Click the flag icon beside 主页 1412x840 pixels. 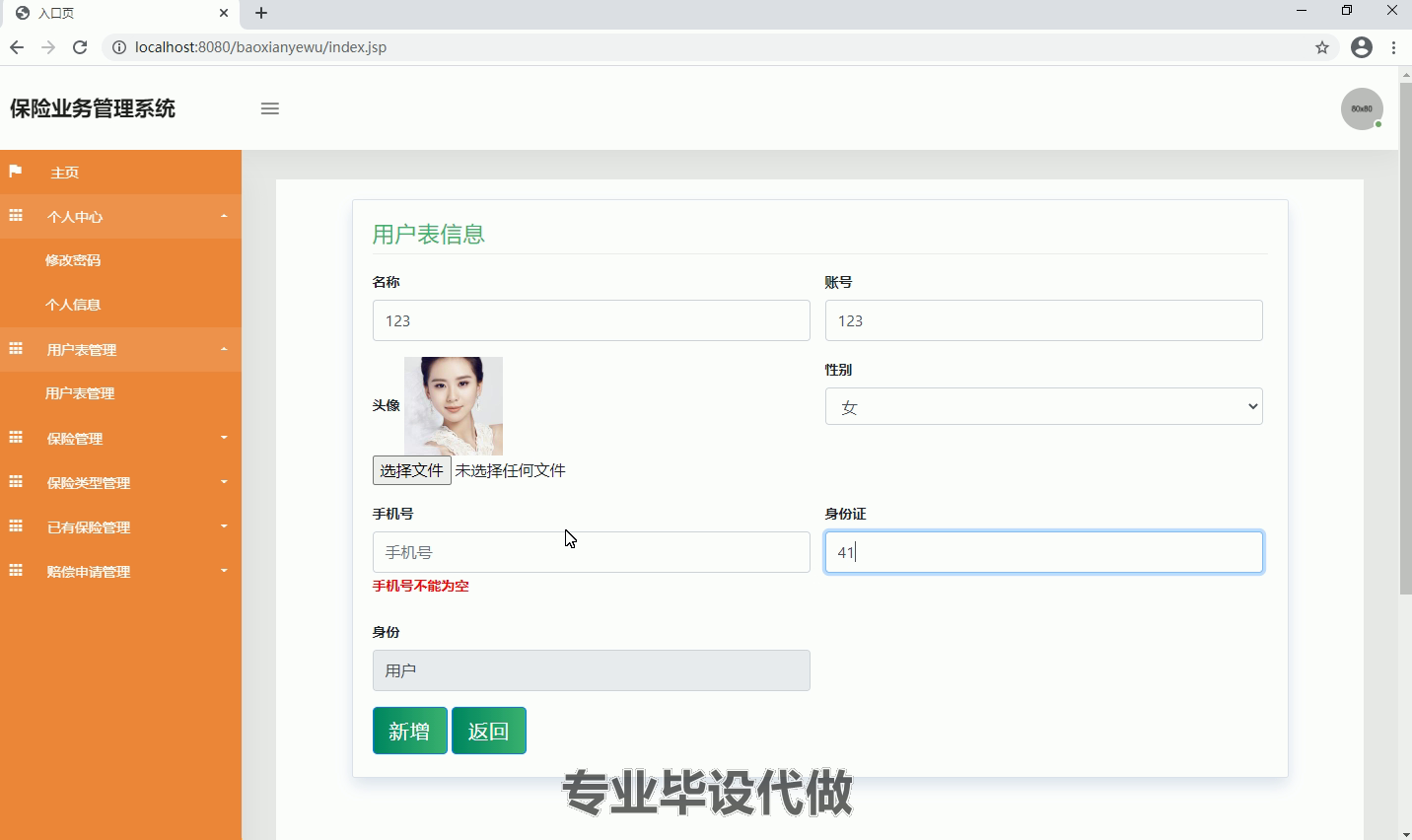point(16,172)
